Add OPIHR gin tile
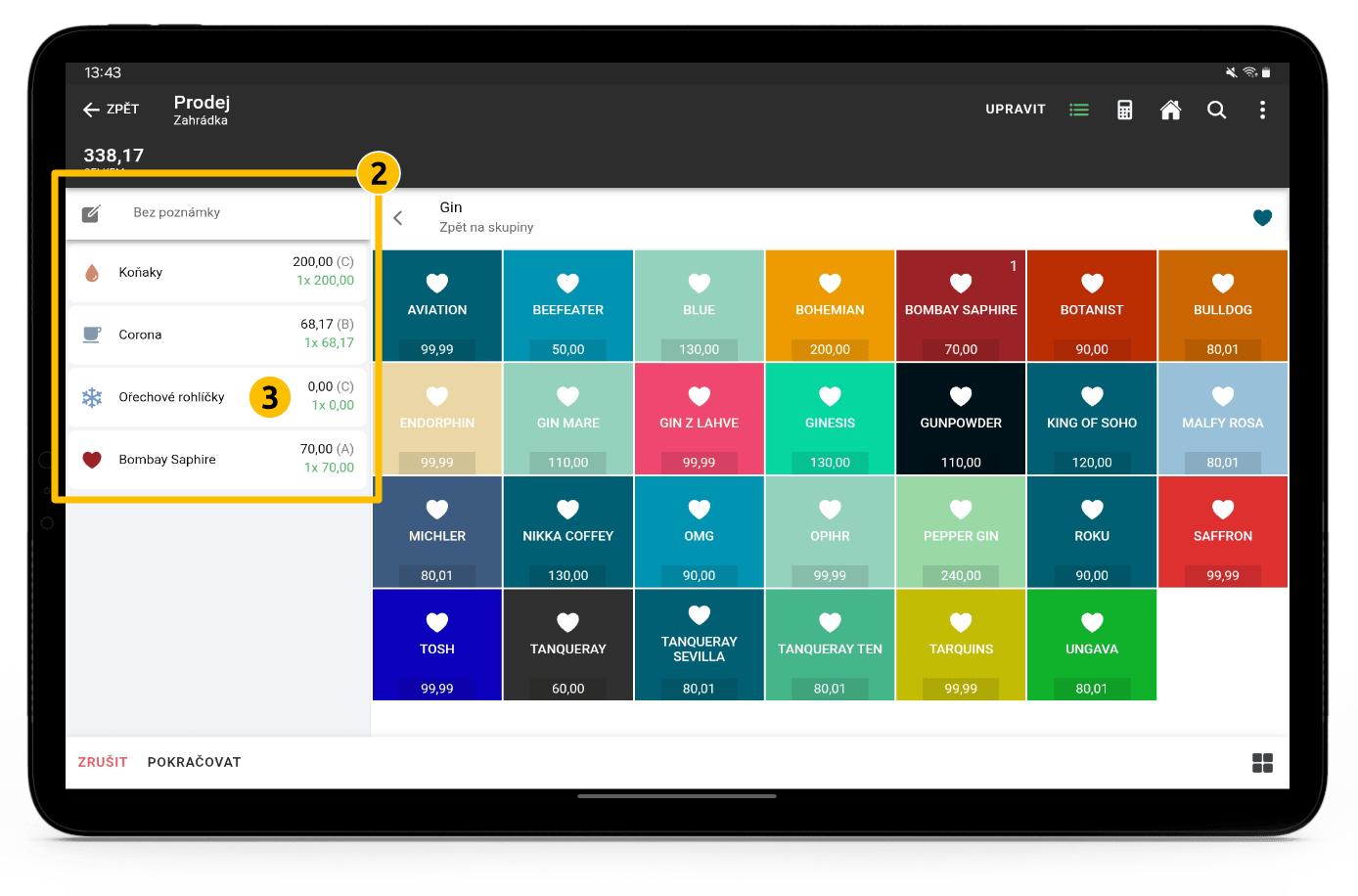Screen dimensions: 1358x896 (x=831, y=532)
